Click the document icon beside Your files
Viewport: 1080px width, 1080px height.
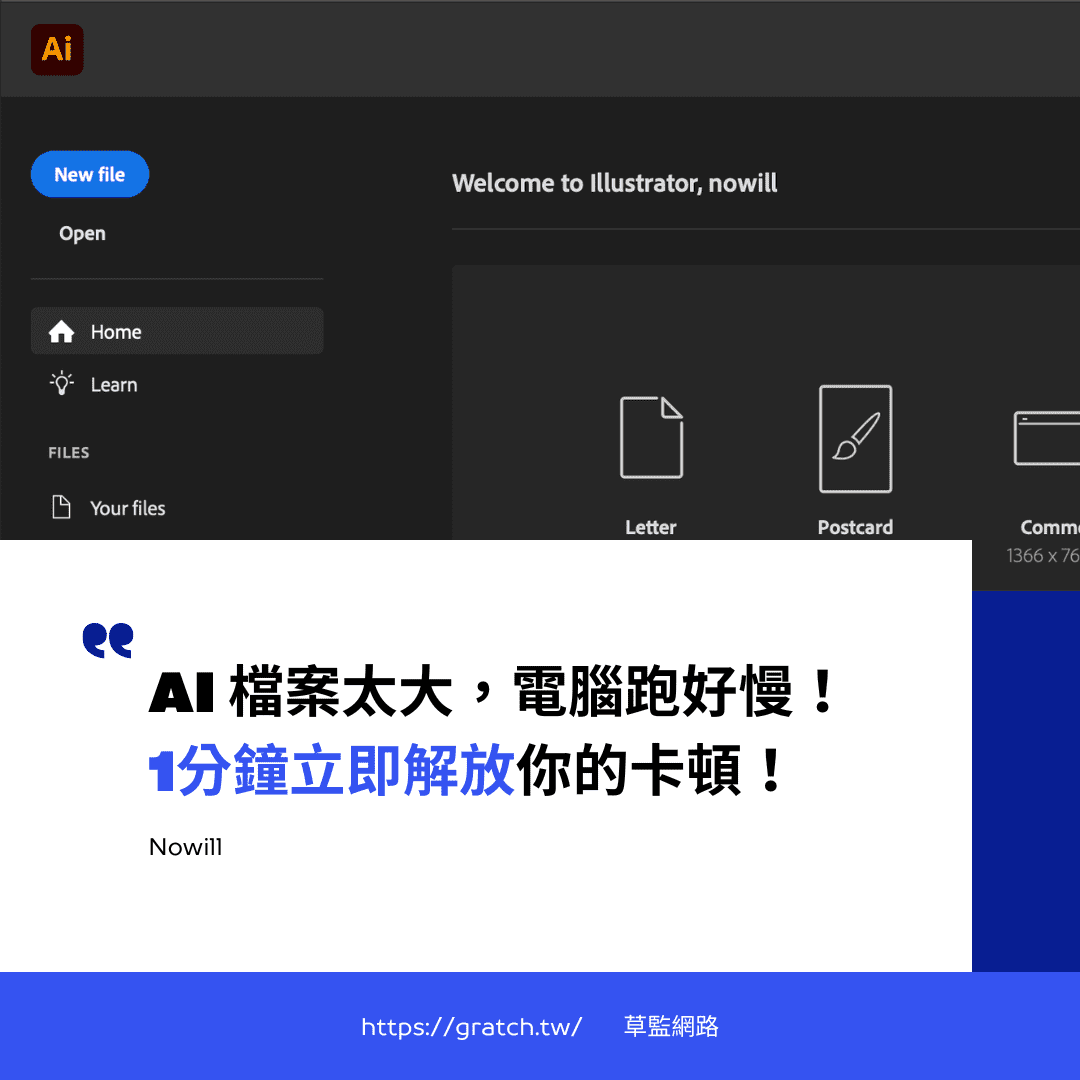62,507
